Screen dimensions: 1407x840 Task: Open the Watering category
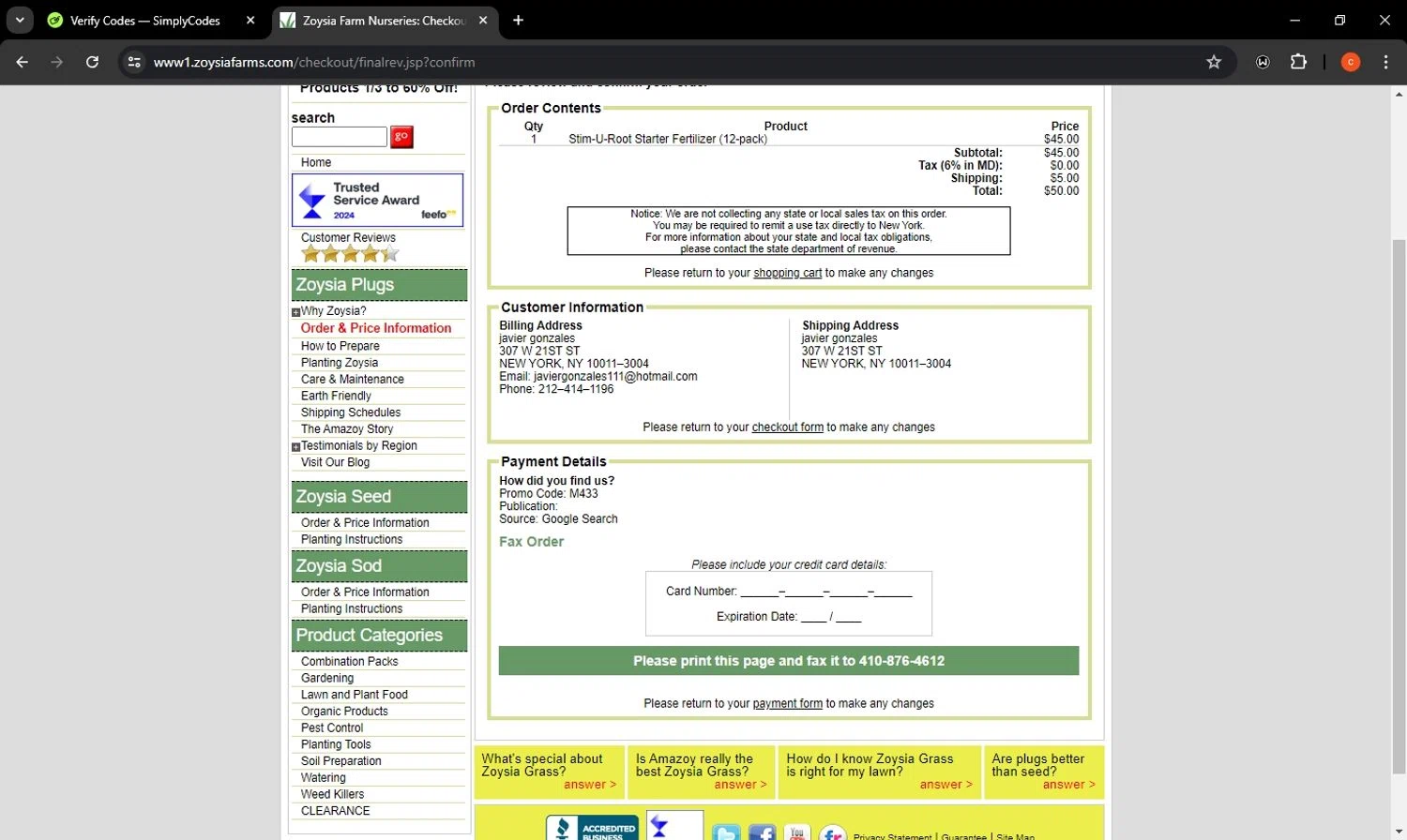tap(324, 778)
